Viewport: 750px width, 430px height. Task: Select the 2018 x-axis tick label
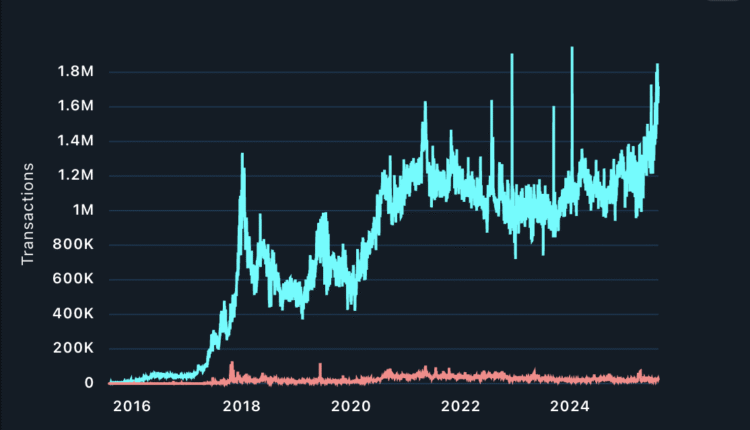[242, 406]
